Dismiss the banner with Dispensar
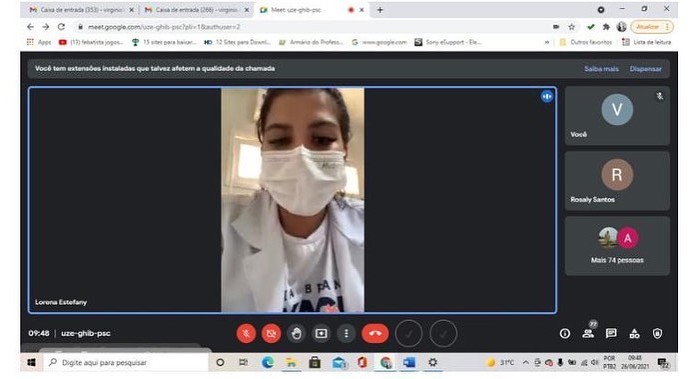 coord(646,69)
